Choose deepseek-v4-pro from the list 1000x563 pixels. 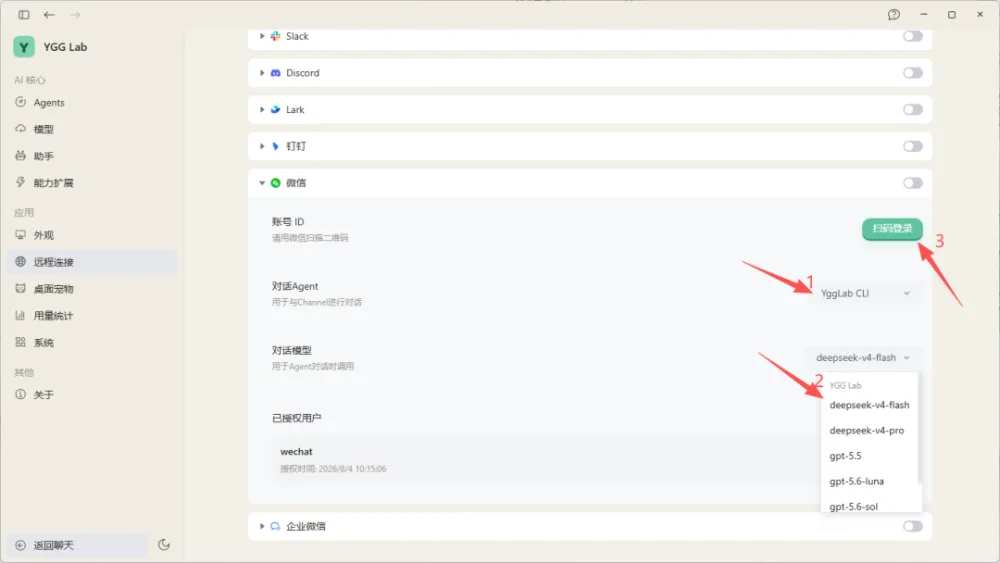coord(869,430)
